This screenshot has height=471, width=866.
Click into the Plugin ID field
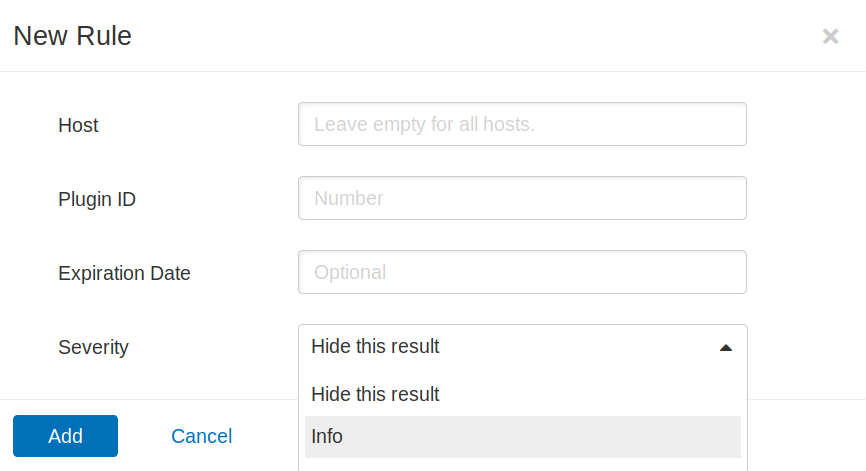point(522,198)
